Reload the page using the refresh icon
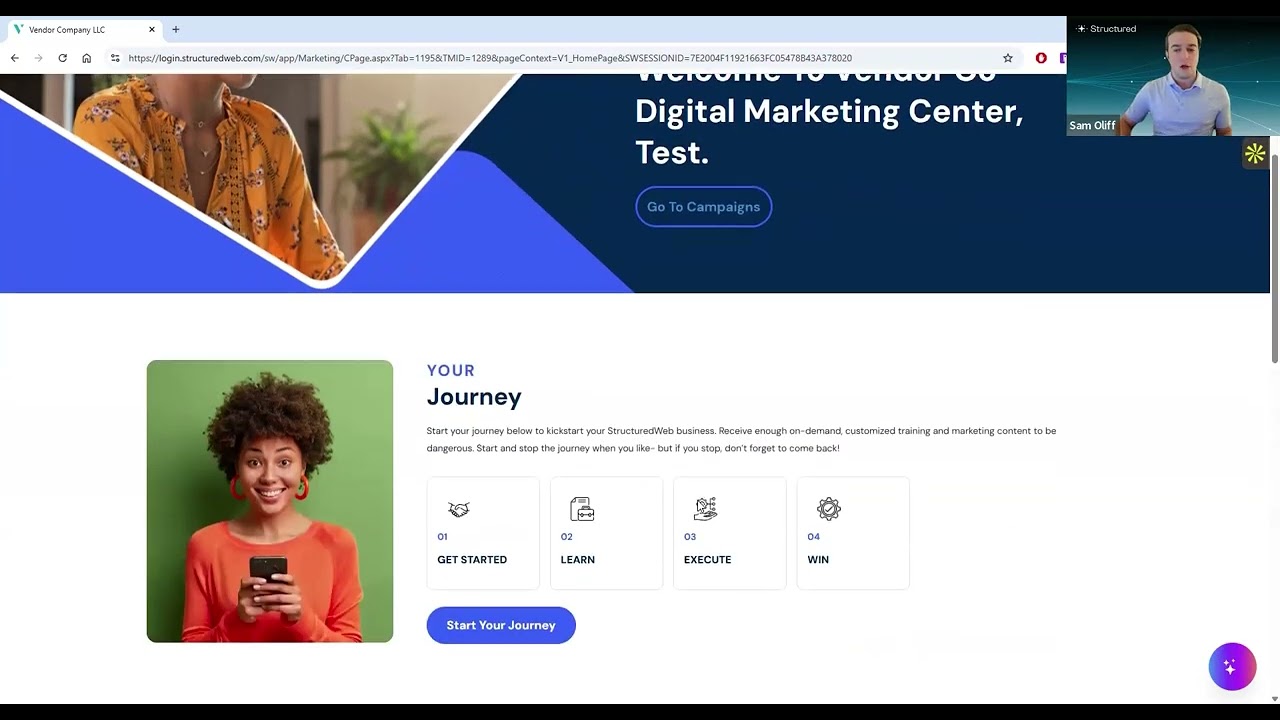Image resolution: width=1280 pixels, height=720 pixels. point(62,58)
